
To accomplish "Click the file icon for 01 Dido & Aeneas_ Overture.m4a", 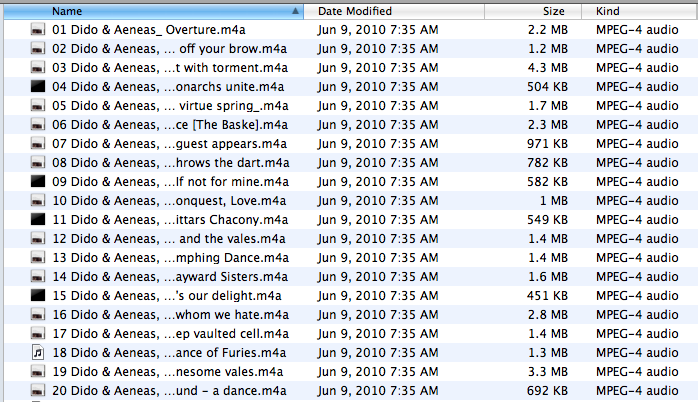I will 38,29.
